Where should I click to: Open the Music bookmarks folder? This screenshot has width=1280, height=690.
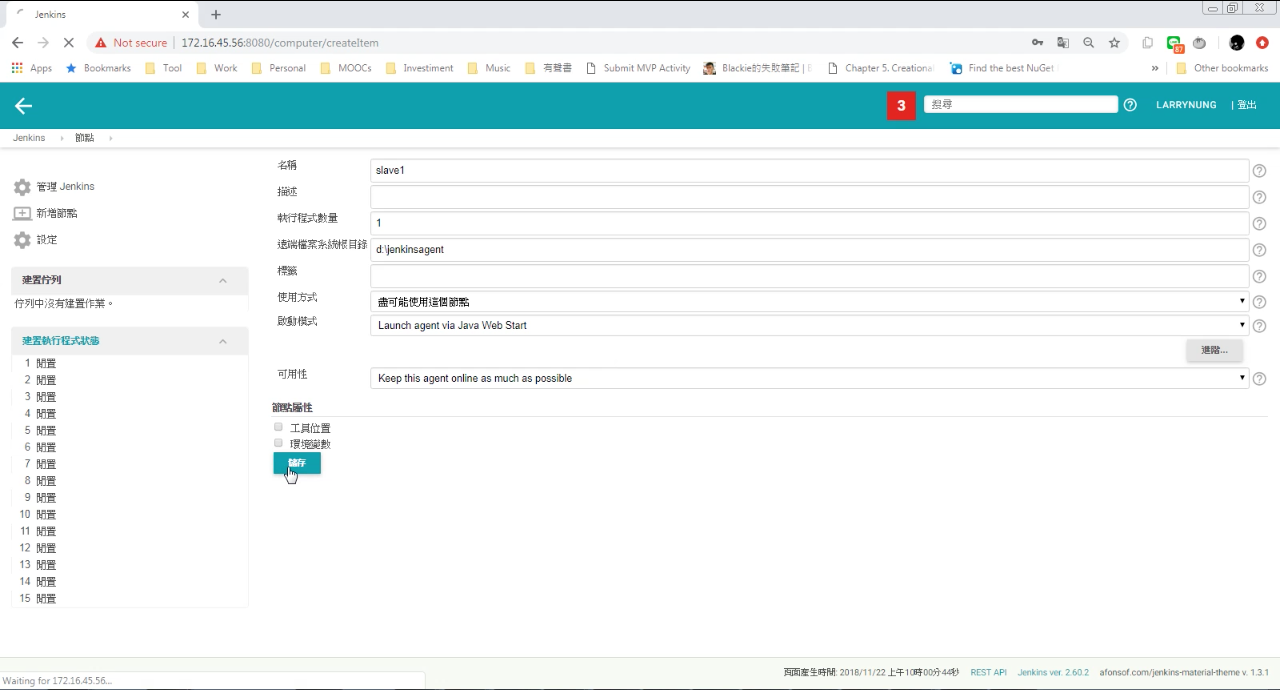pos(489,68)
